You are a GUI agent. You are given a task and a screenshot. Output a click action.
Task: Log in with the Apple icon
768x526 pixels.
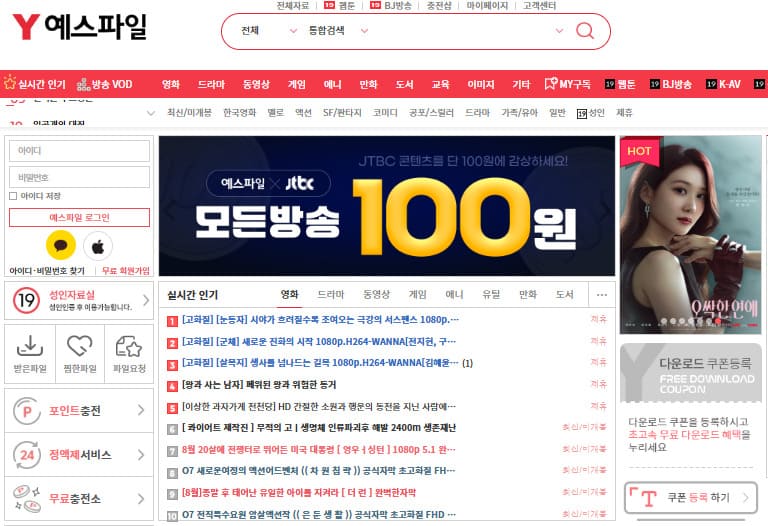98,246
